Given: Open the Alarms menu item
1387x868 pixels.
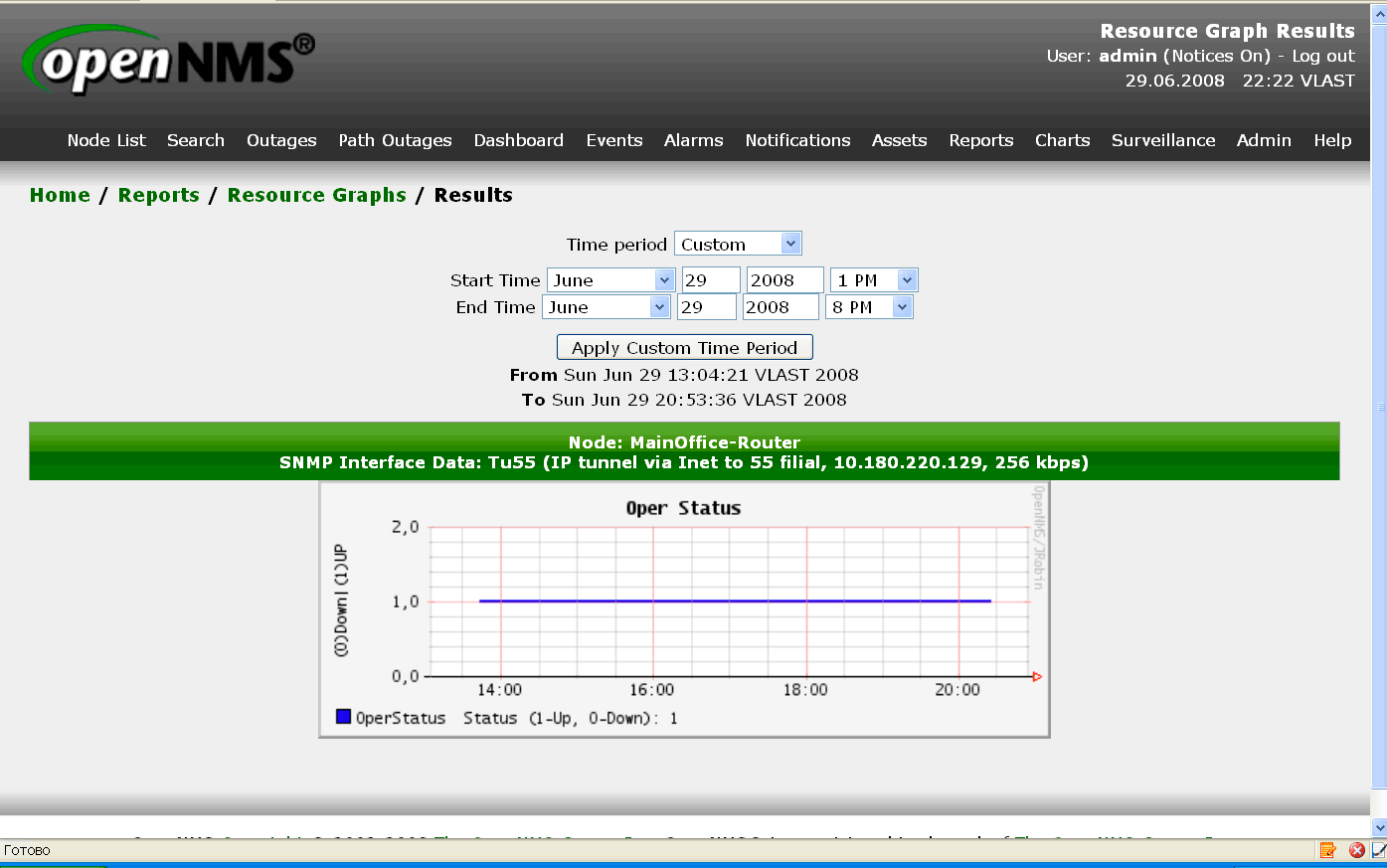Looking at the screenshot, I should (693, 140).
